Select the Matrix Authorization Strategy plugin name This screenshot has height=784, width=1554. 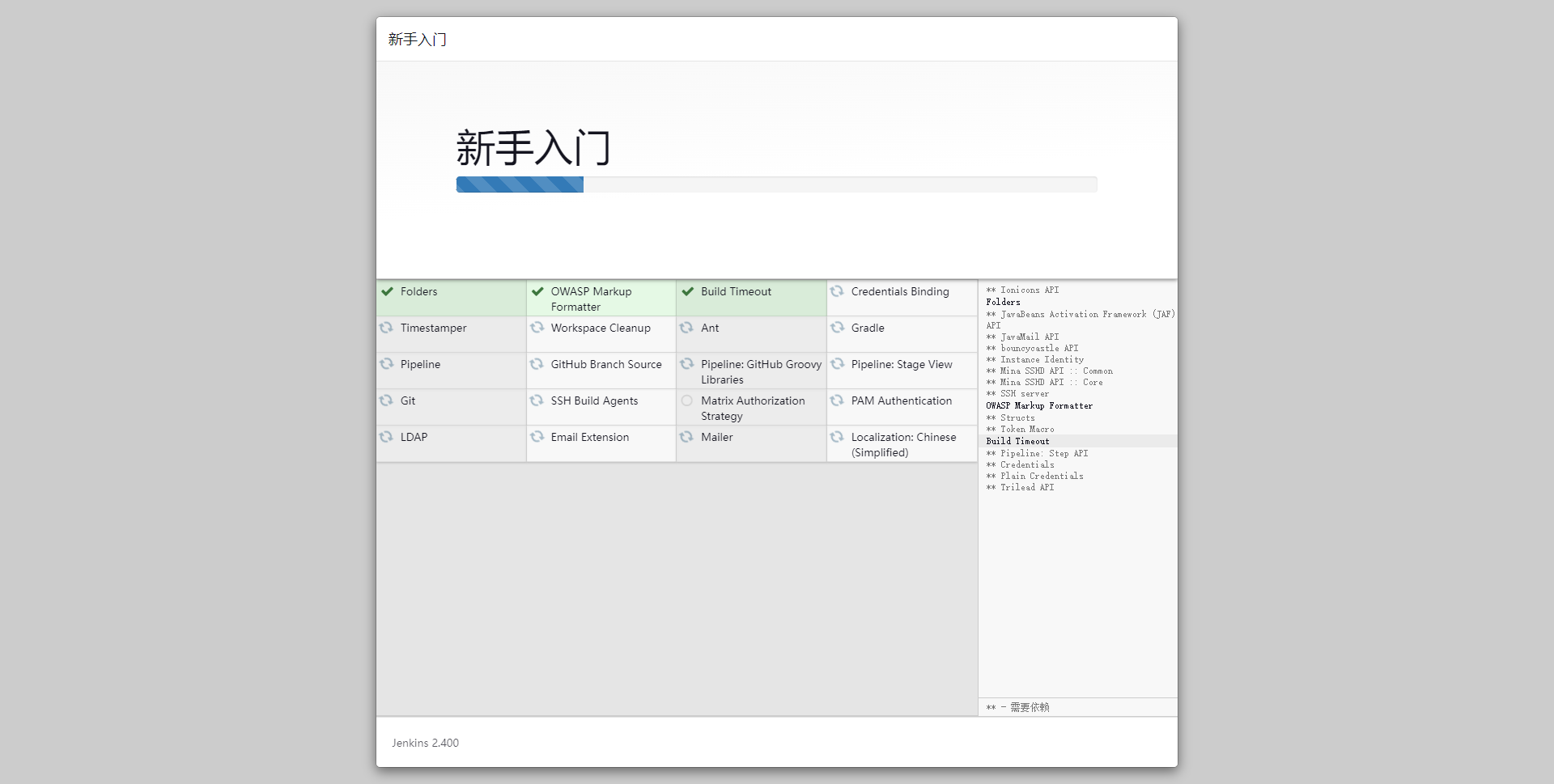coord(754,409)
